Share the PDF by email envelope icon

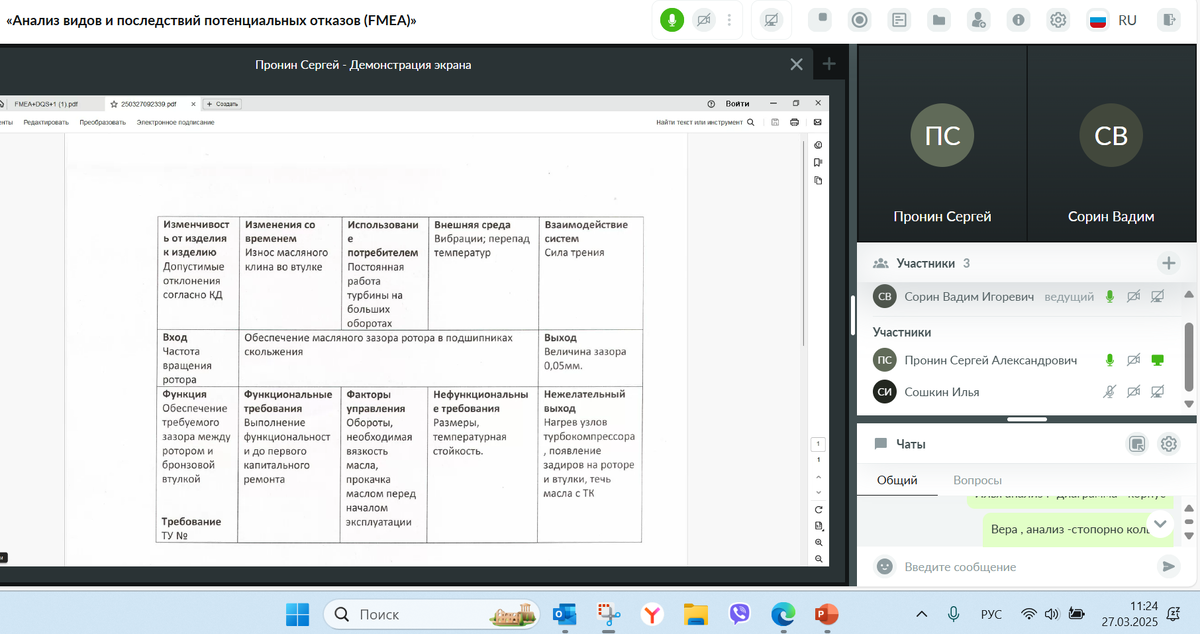click(817, 122)
